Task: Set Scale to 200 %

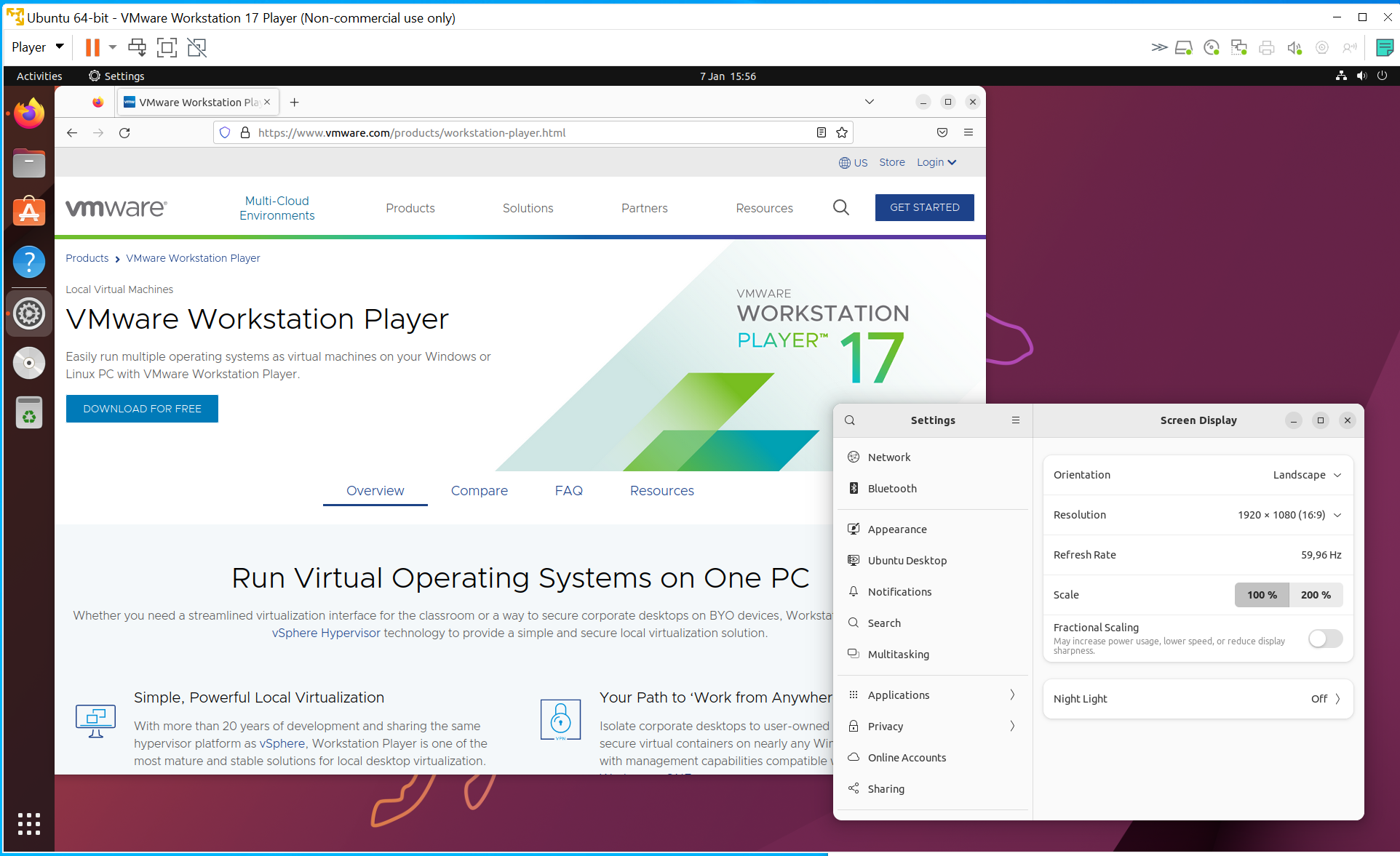Action: point(1316,595)
